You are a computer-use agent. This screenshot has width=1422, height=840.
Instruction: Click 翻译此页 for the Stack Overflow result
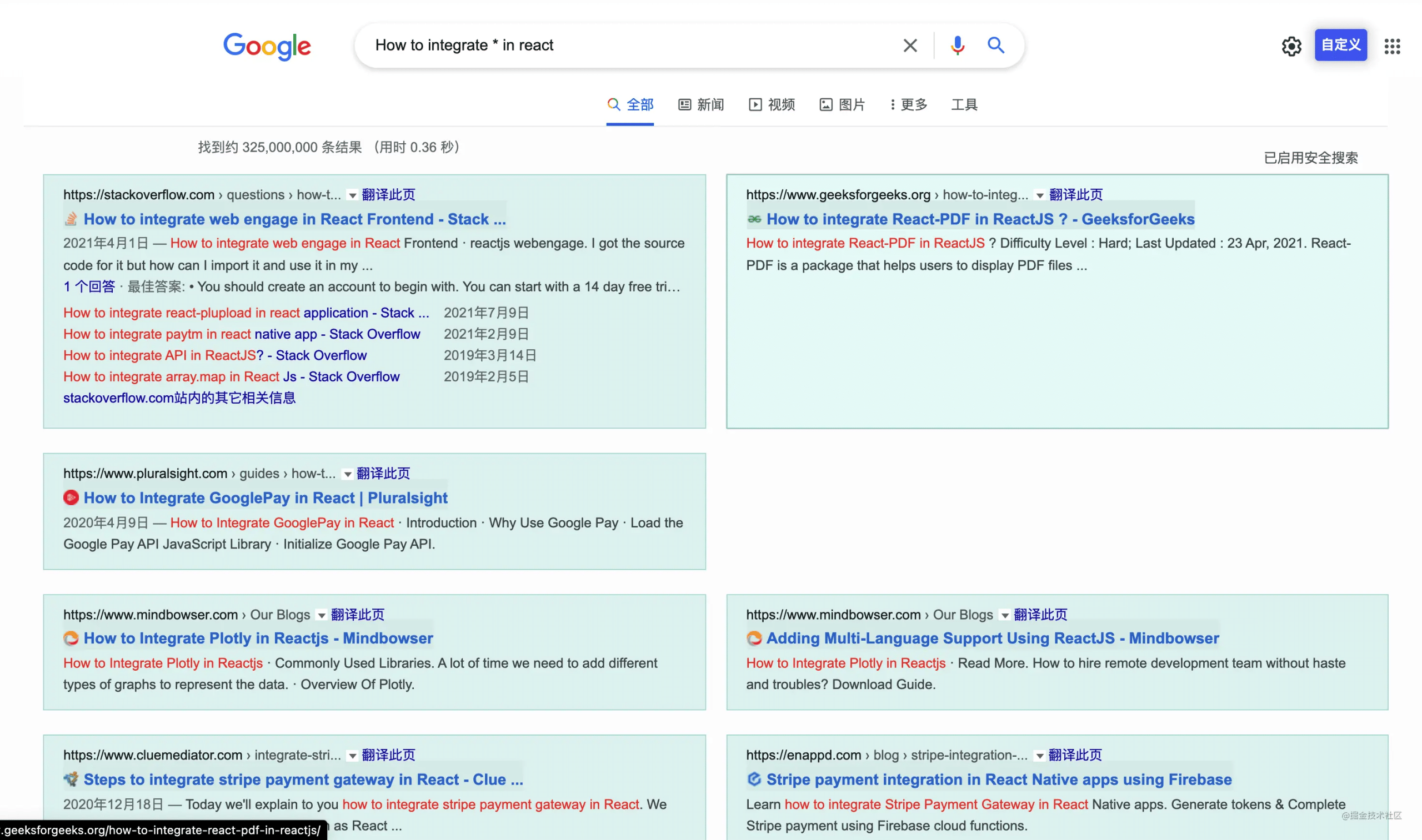[x=388, y=195]
